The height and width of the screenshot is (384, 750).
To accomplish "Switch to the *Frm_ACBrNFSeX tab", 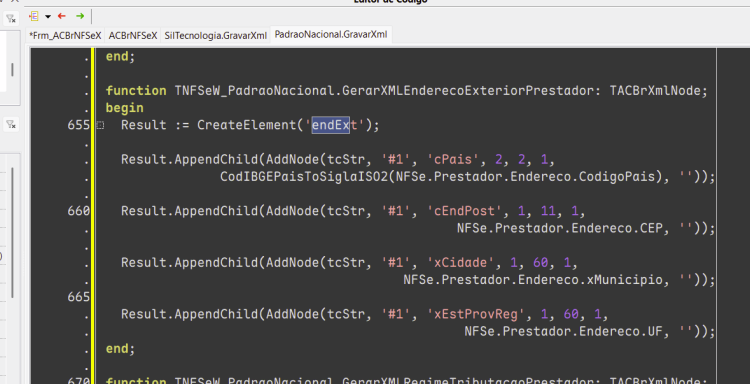I will [x=65, y=35].
